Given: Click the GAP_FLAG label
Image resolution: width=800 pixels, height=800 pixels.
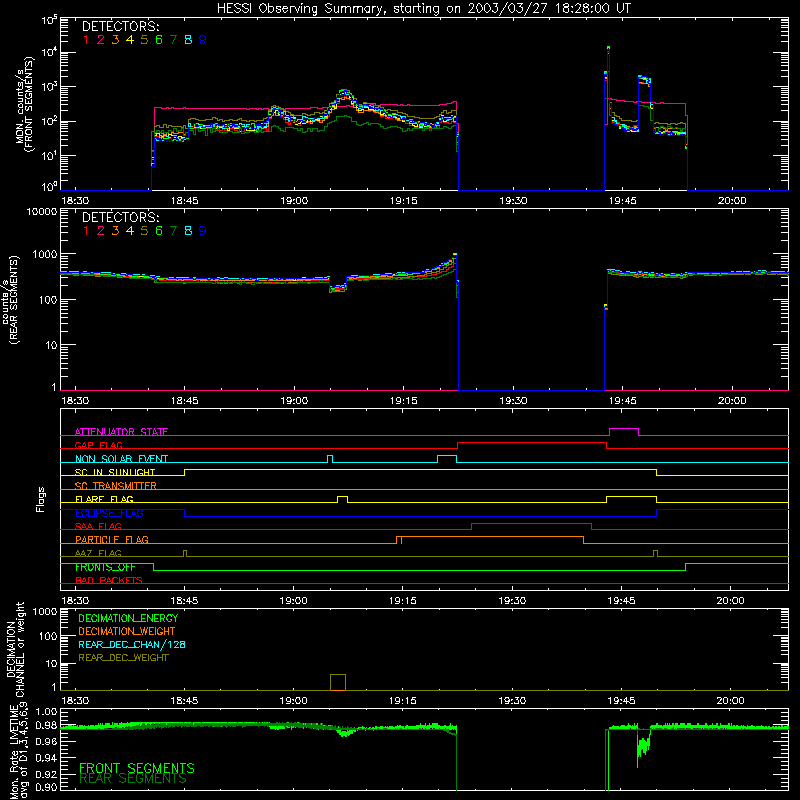Looking at the screenshot, I should (x=98, y=445).
